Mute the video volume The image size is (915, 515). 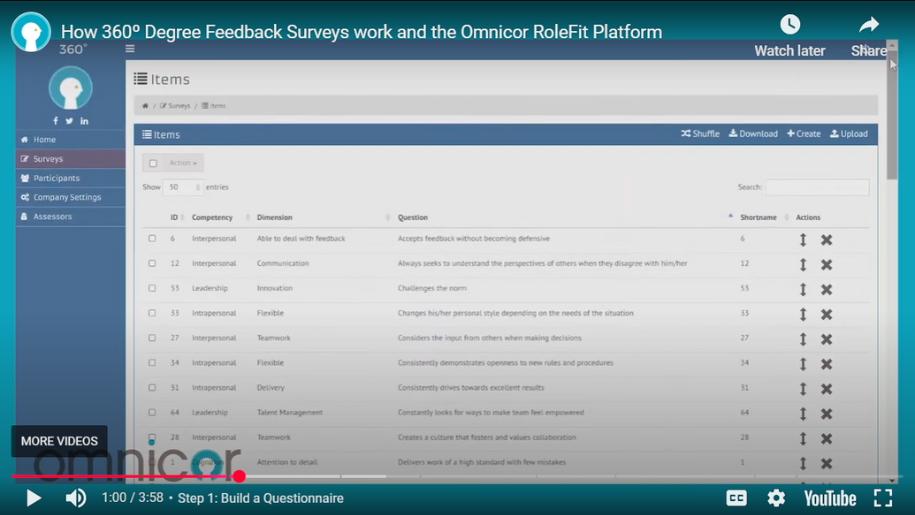pyautogui.click(x=76, y=497)
